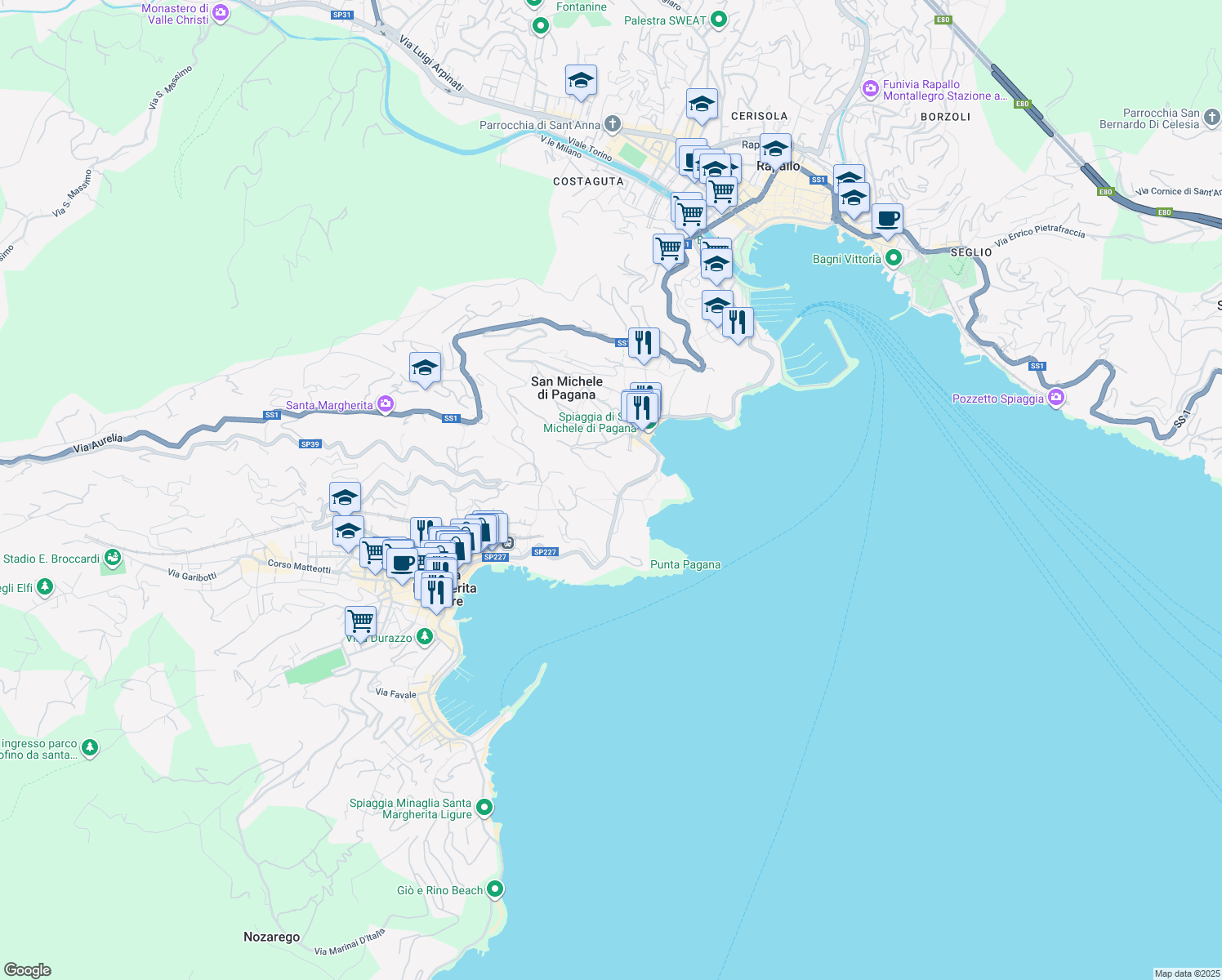Click the Stadio E. Broccardi park icon
The image size is (1222, 980).
[x=112, y=559]
